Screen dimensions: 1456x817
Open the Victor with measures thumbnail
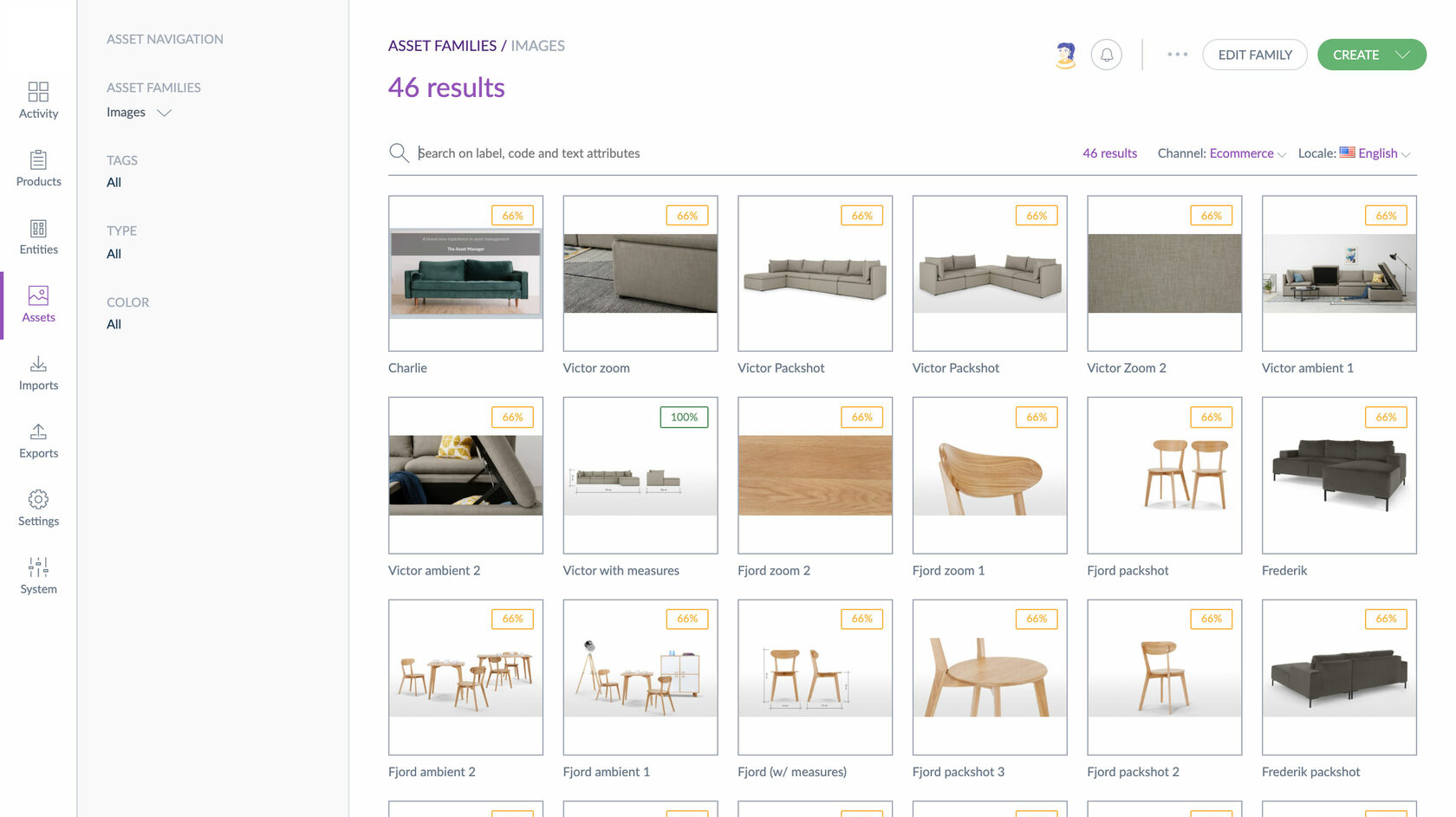point(640,476)
